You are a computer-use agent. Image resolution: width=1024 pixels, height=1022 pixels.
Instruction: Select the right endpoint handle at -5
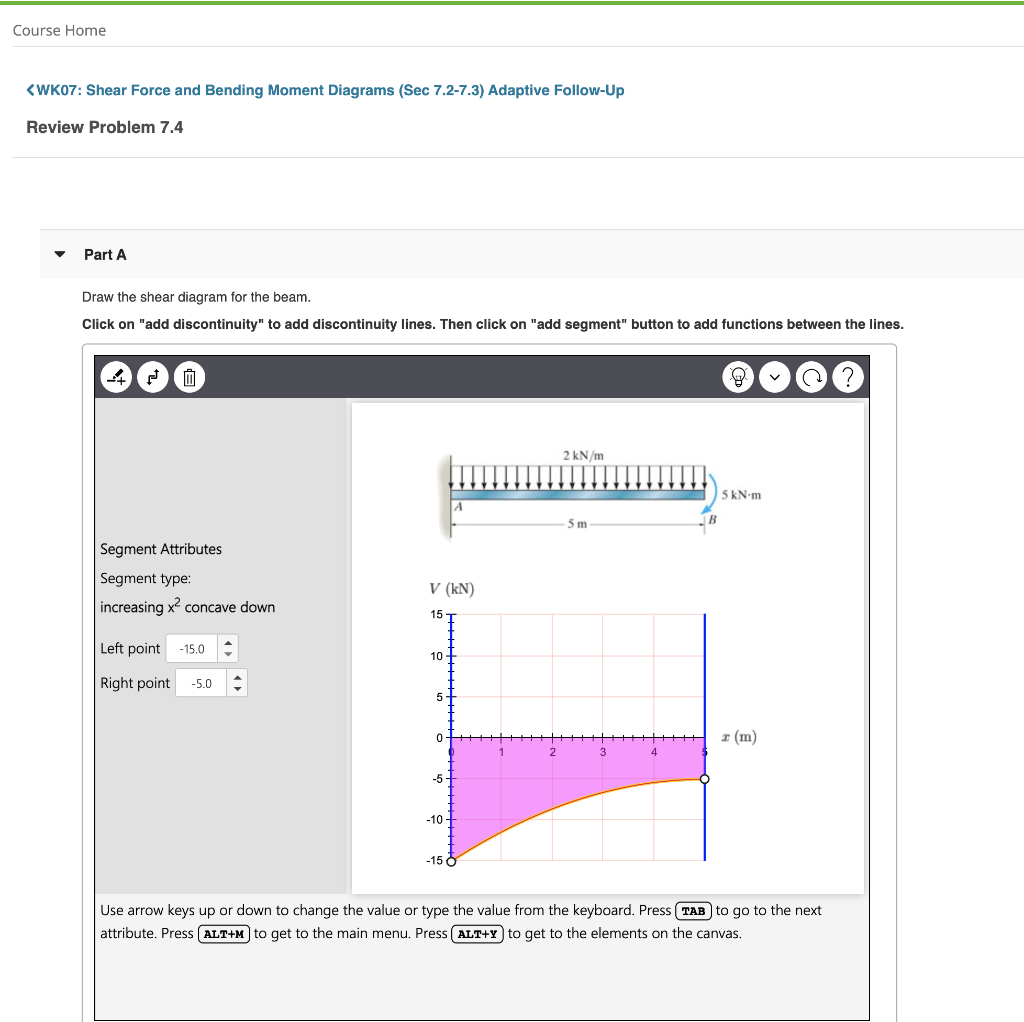coord(705,779)
